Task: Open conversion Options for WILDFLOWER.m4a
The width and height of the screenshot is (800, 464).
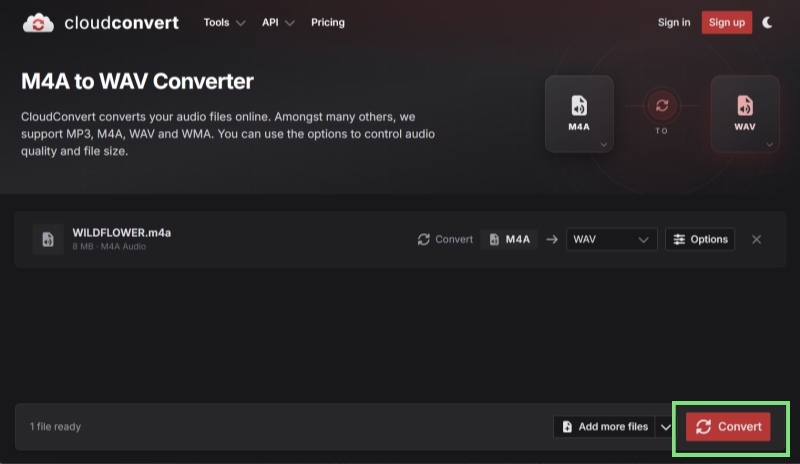Action: tap(700, 239)
